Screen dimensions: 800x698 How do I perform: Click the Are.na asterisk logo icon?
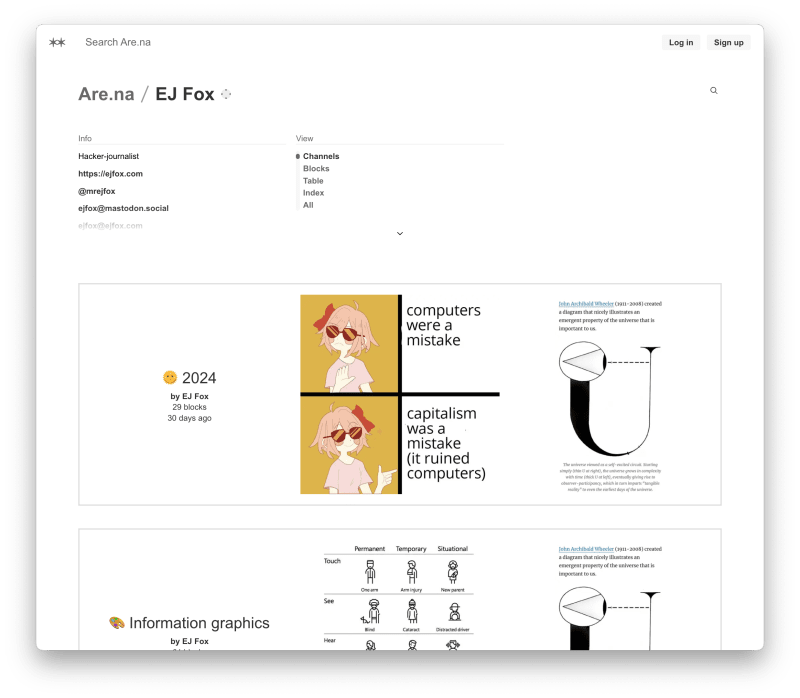tap(57, 42)
